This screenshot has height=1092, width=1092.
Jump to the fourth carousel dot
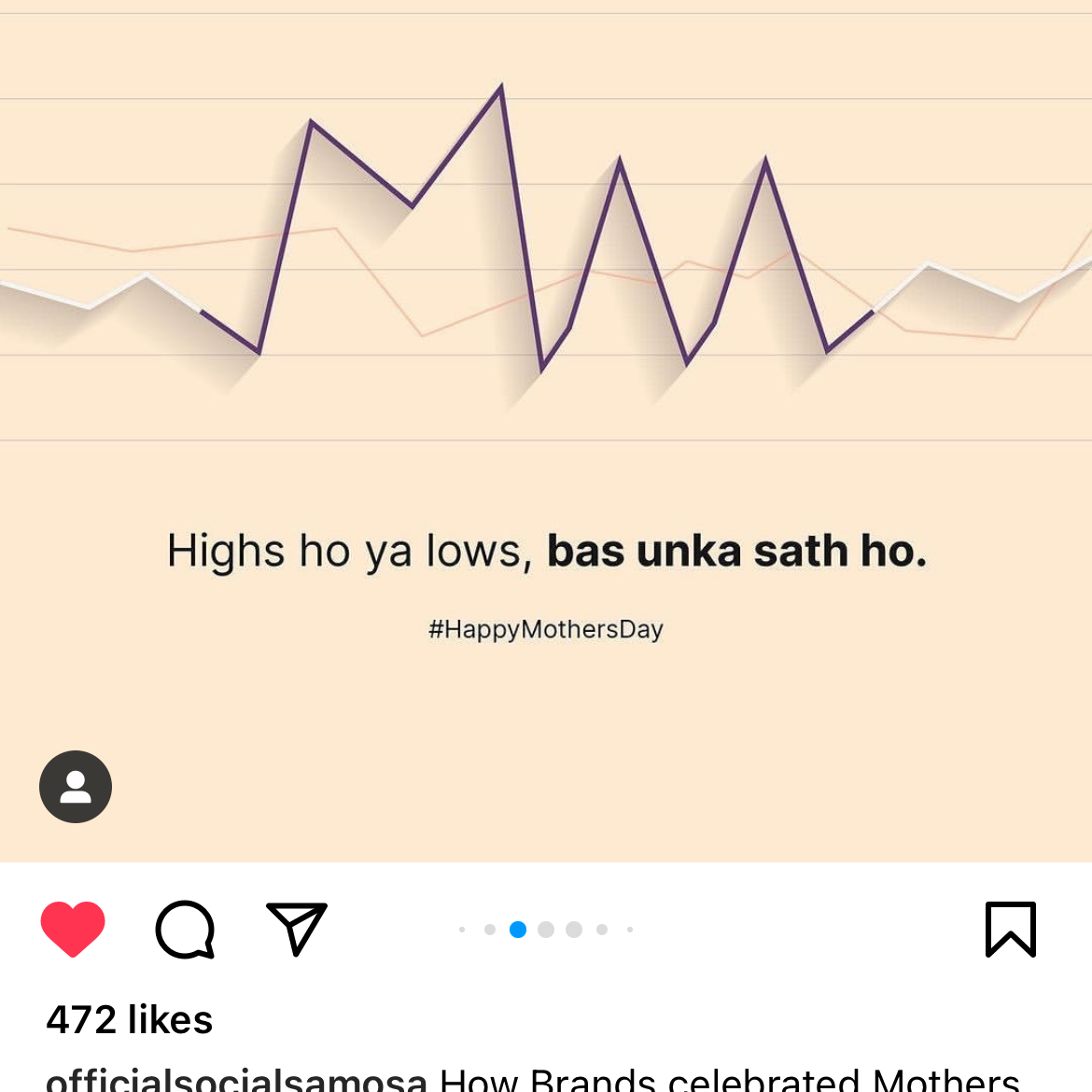[x=546, y=930]
